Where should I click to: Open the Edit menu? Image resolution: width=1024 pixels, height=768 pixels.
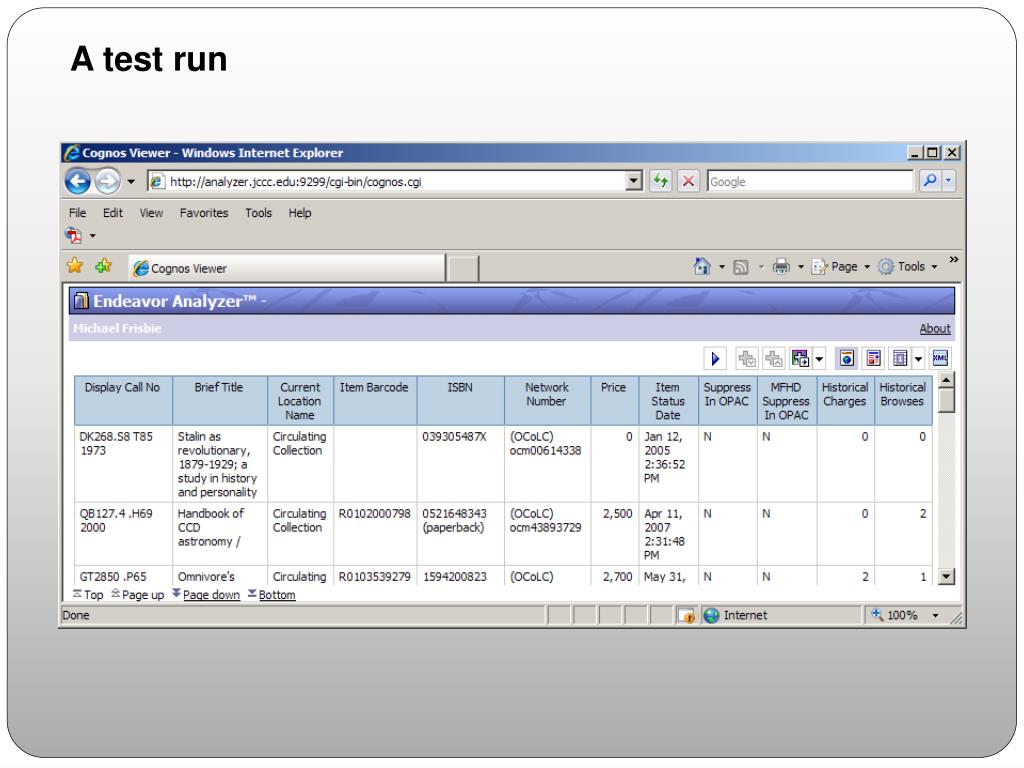pos(113,213)
